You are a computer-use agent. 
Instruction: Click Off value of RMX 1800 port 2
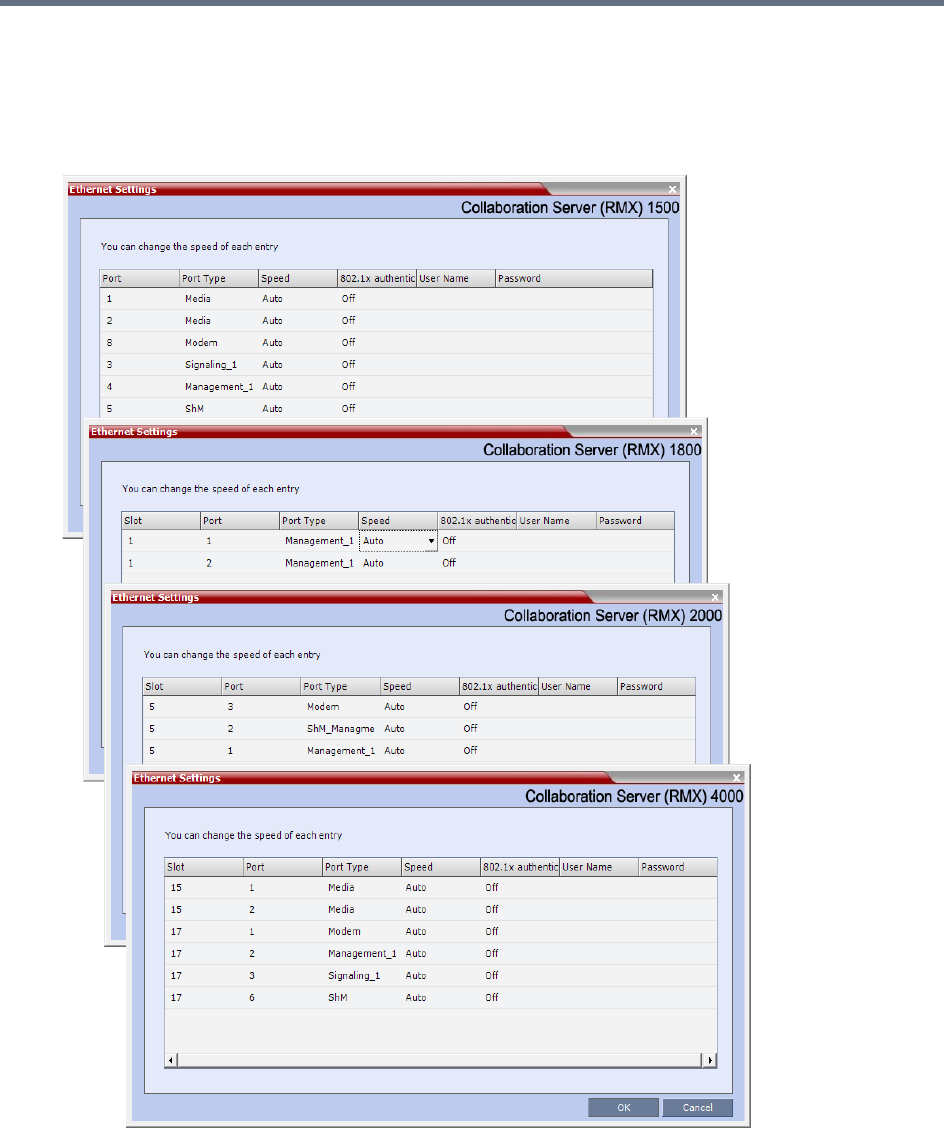click(x=449, y=563)
